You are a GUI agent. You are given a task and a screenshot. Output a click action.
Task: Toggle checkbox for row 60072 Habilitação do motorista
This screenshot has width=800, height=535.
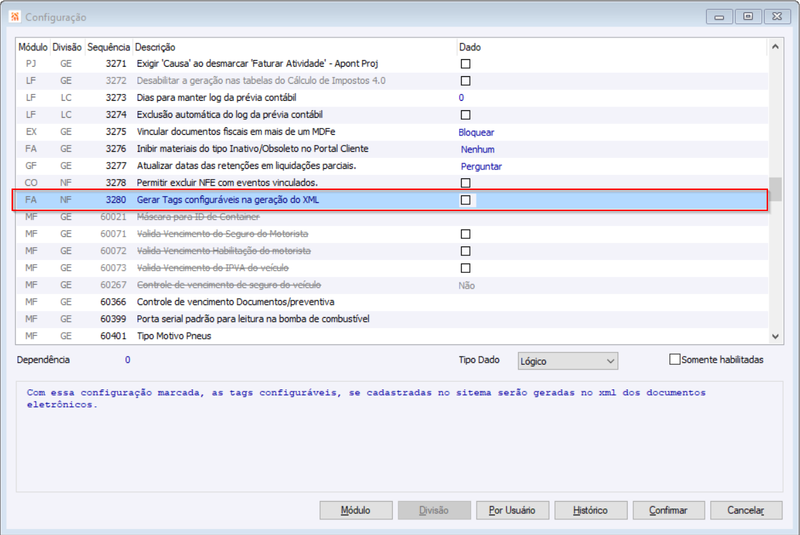(465, 251)
